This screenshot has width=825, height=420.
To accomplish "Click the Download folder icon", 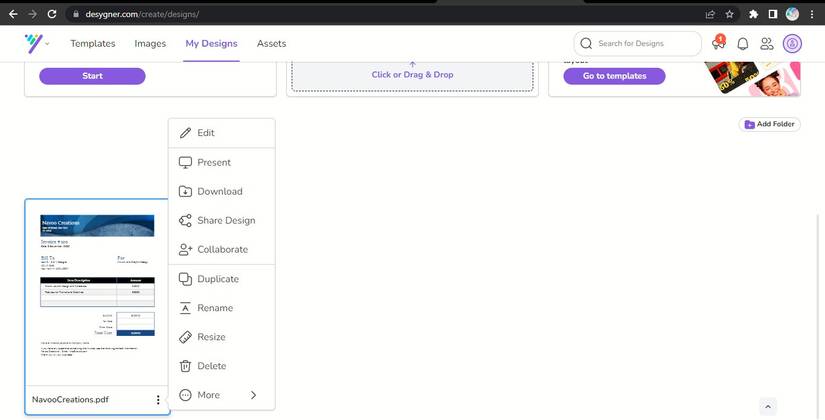I will (185, 192).
